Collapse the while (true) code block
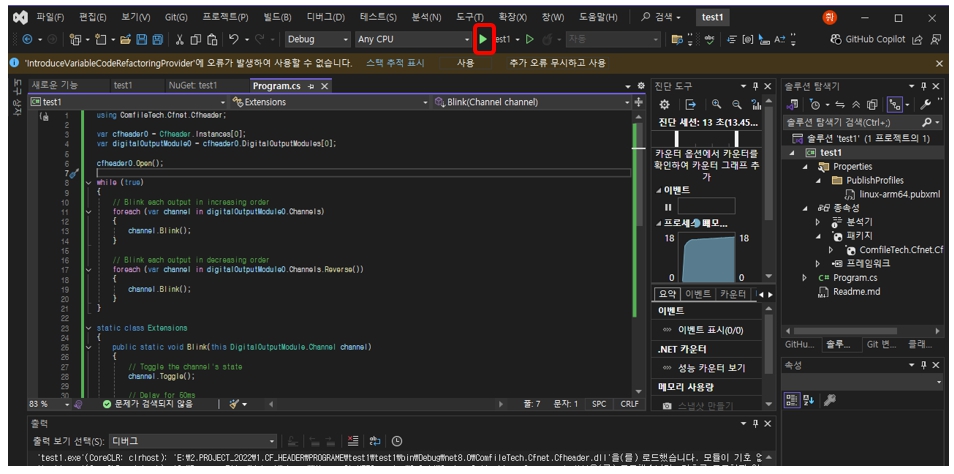954x474 pixels. click(88, 183)
